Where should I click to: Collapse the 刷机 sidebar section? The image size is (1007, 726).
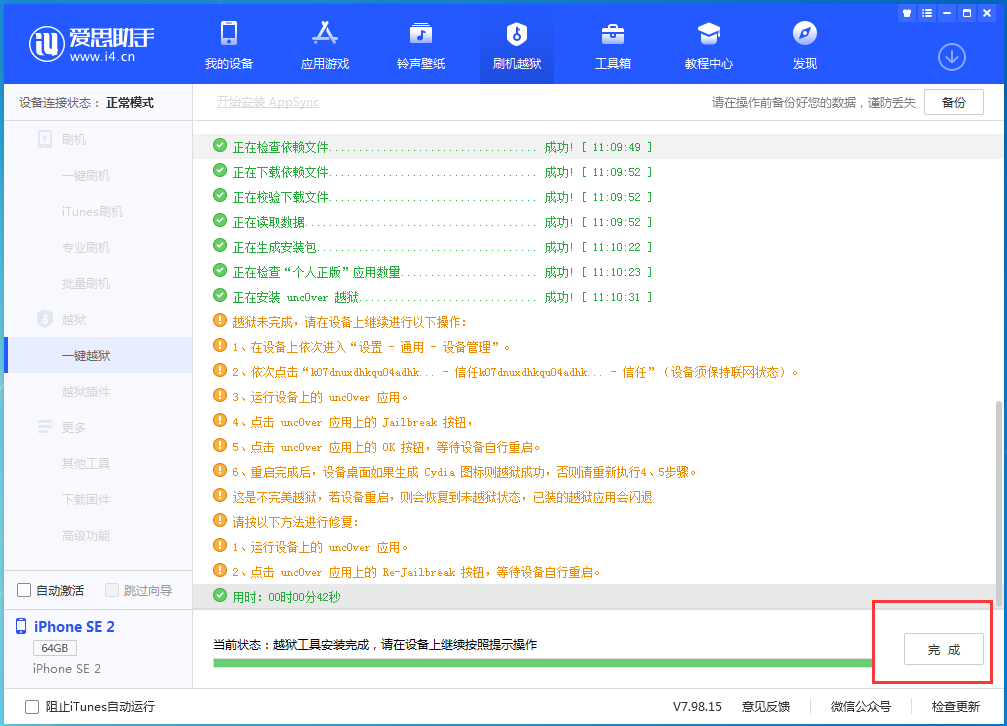(74, 139)
